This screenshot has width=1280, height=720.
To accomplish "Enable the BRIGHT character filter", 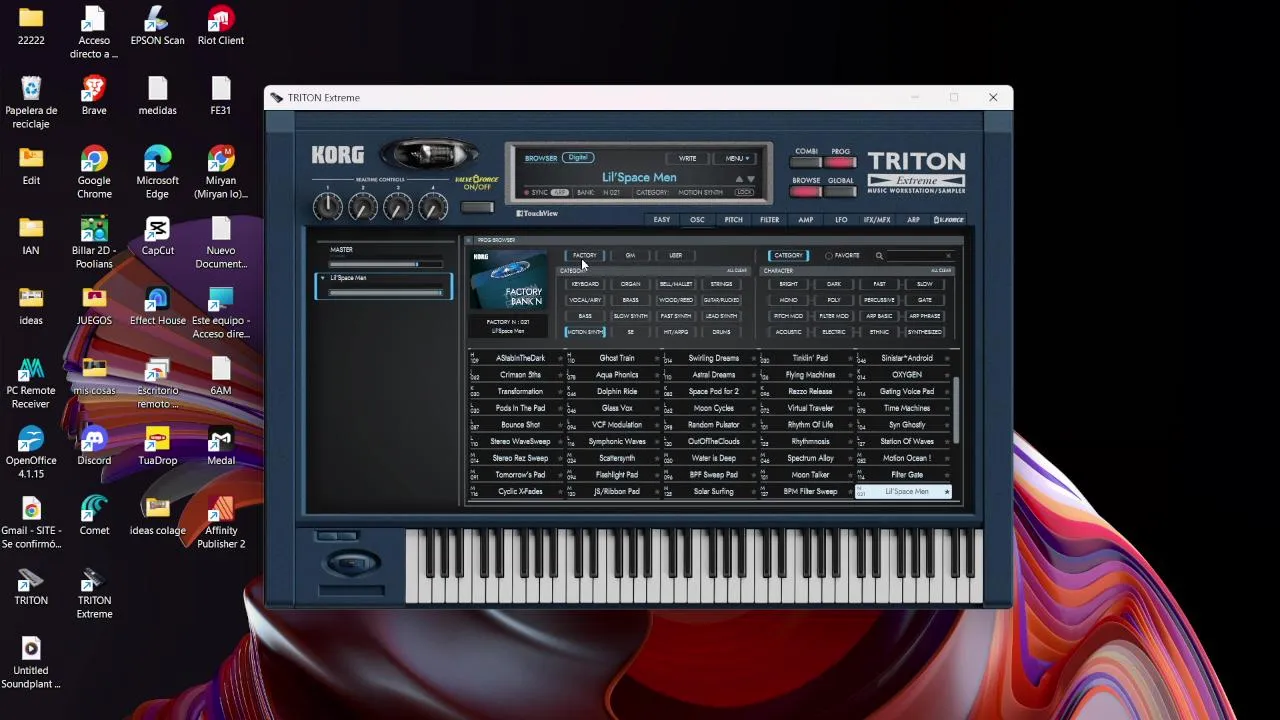I will (x=789, y=284).
